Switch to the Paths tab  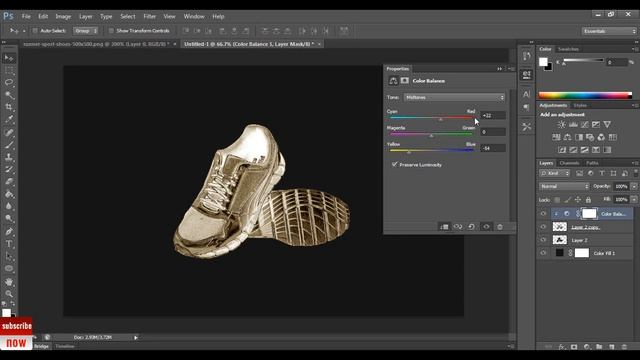[x=592, y=163]
